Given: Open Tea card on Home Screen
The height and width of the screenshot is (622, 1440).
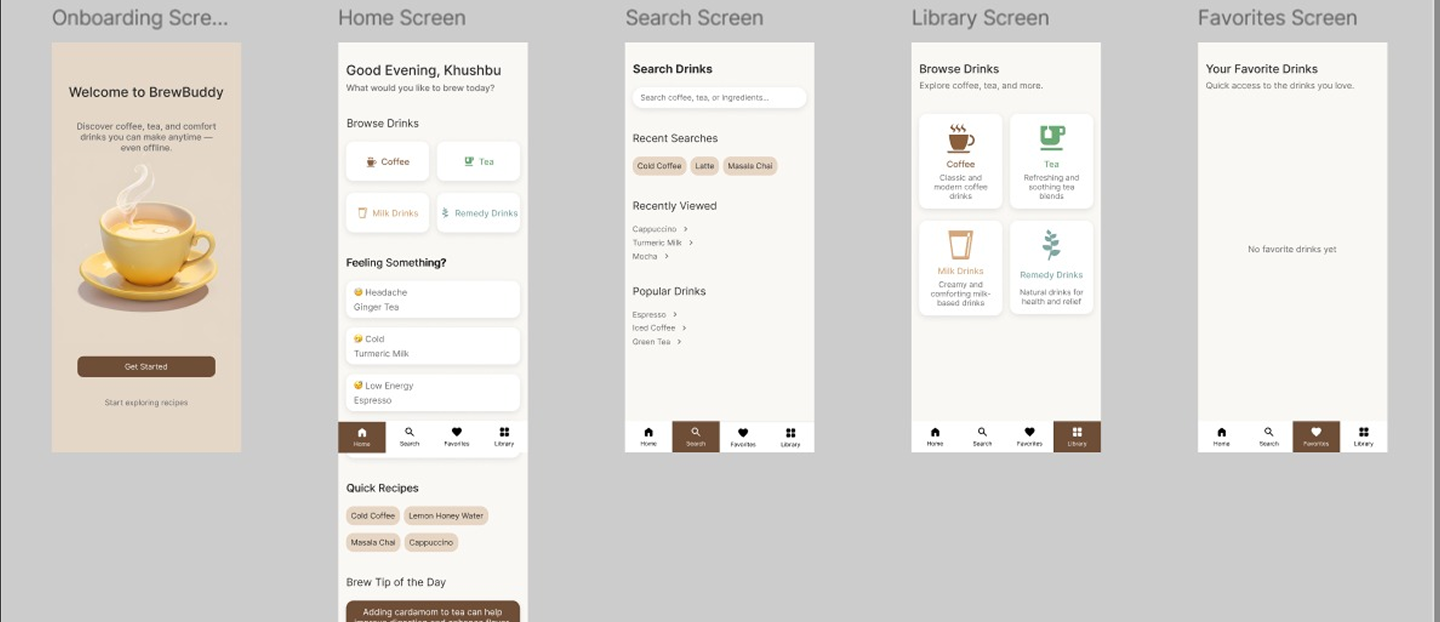Looking at the screenshot, I should pyautogui.click(x=478, y=161).
